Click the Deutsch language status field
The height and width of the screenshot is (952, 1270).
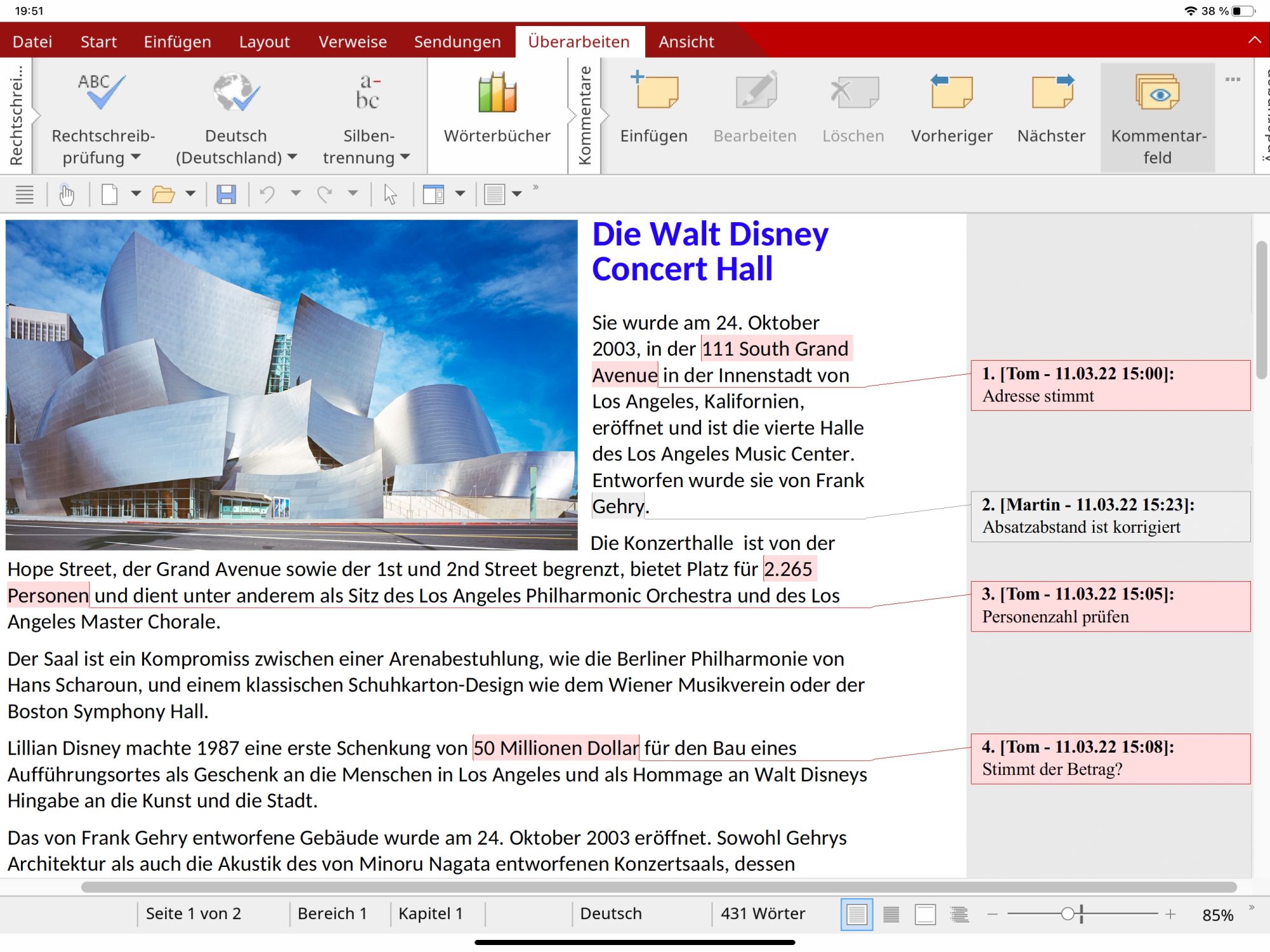pos(611,914)
